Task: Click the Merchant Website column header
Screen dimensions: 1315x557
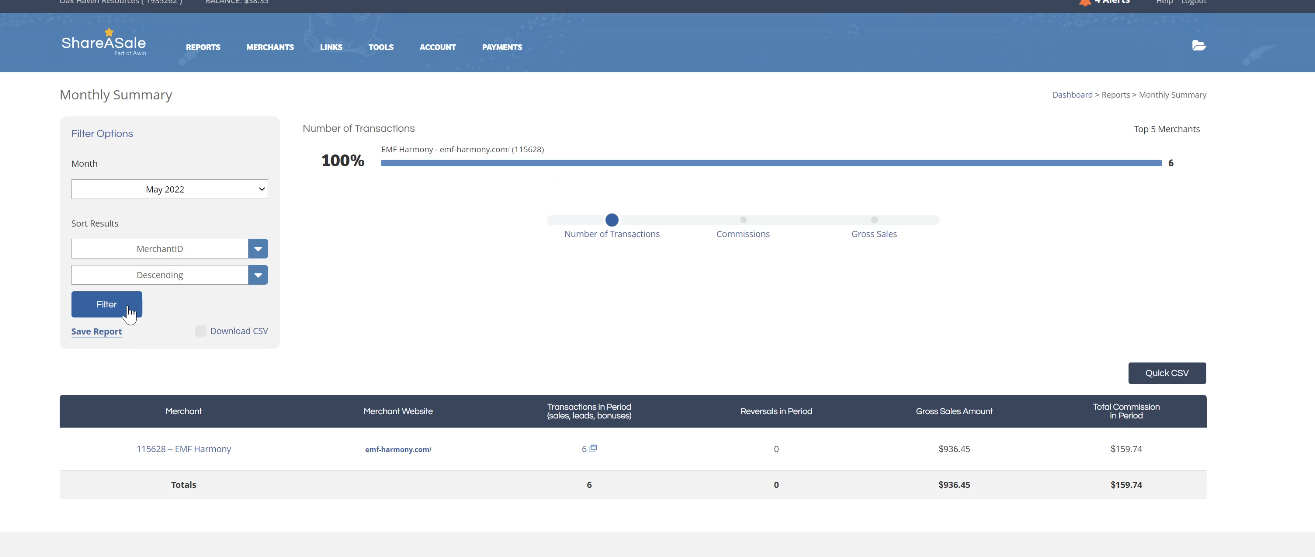Action: coord(398,411)
